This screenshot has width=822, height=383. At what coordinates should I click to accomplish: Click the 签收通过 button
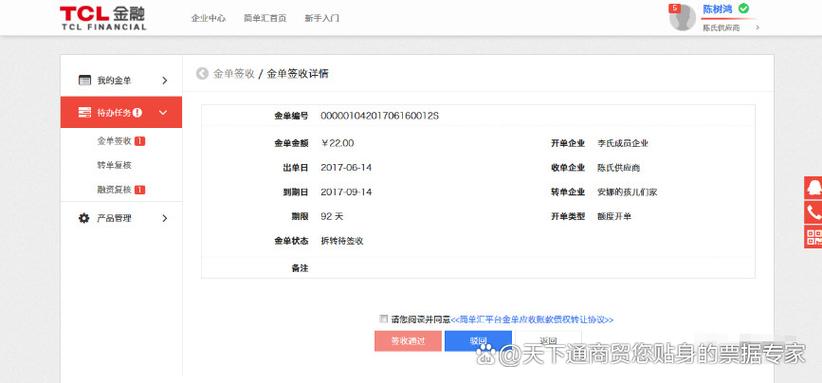[408, 341]
